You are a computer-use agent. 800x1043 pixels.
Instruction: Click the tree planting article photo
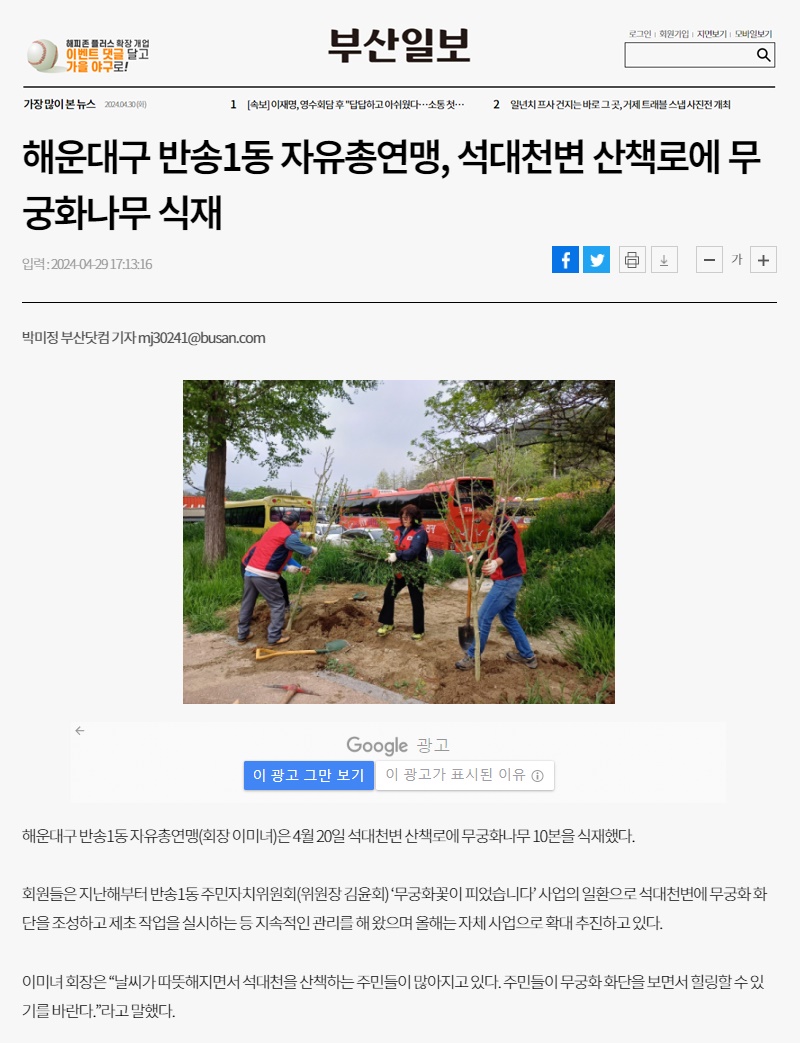tap(398, 541)
